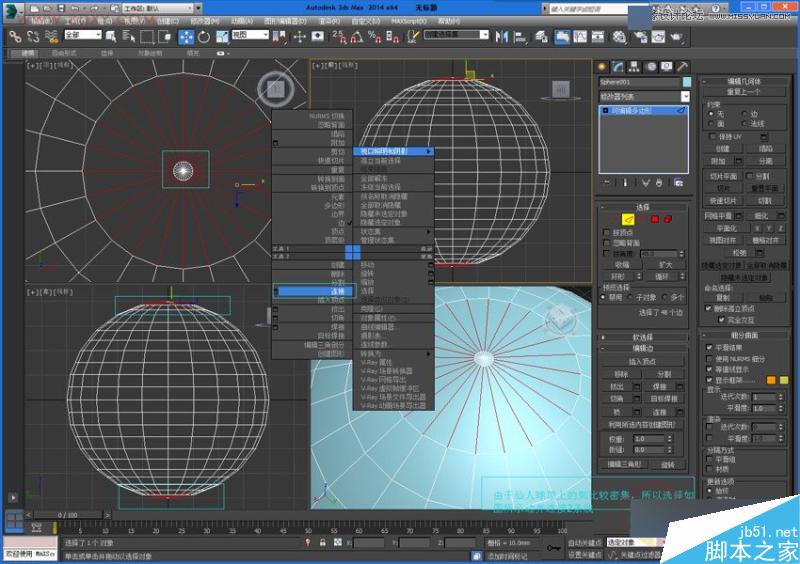The image size is (800, 564).
Task: Select the Polygon sub-object level icon
Action: pos(654,218)
